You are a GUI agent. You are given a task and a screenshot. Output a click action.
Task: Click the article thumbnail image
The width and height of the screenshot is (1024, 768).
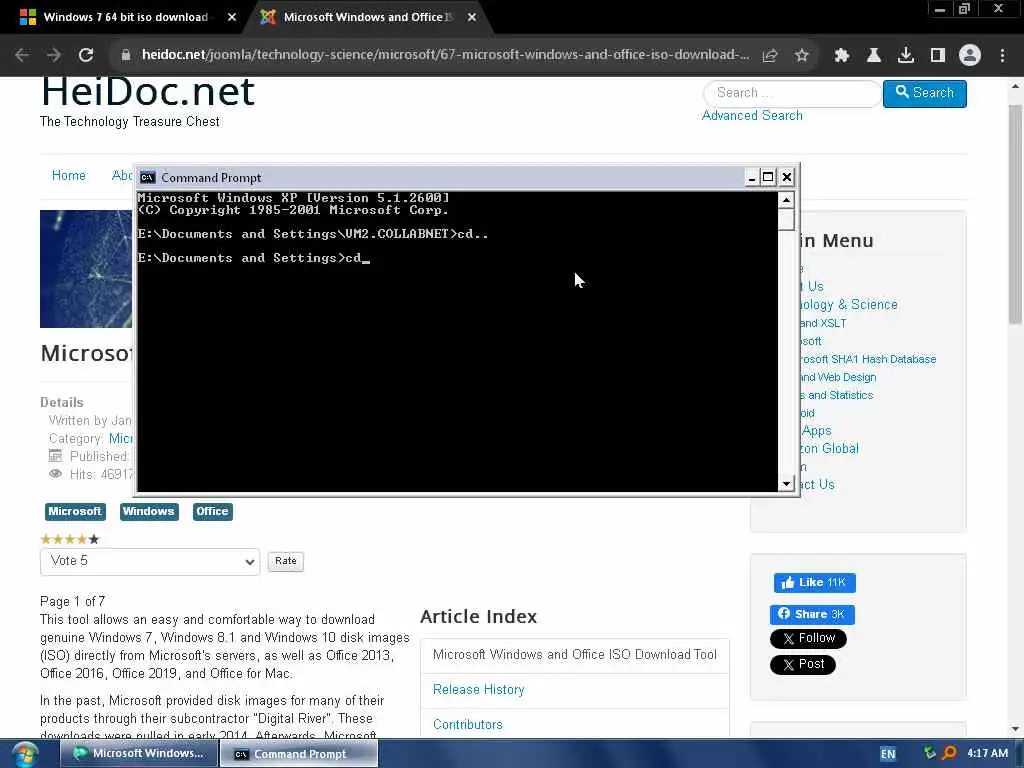(x=86, y=269)
